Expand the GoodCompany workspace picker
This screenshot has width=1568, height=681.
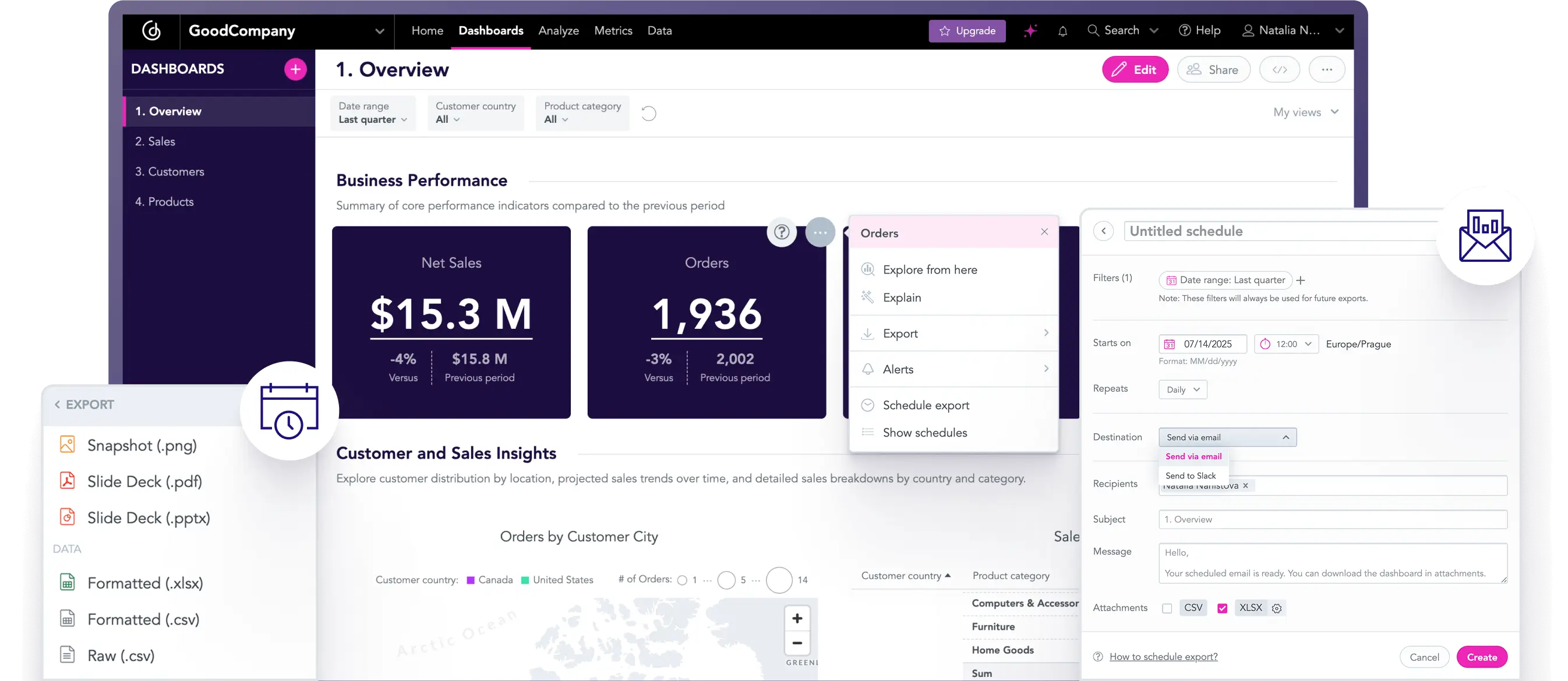click(379, 31)
